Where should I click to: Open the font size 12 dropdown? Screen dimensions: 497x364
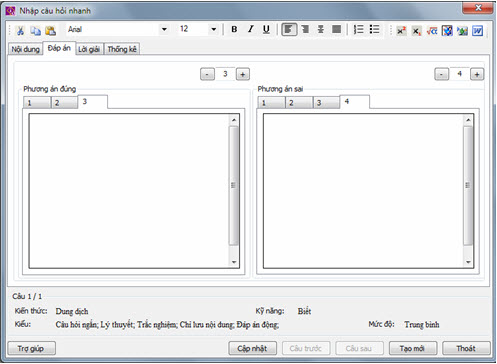[214, 29]
